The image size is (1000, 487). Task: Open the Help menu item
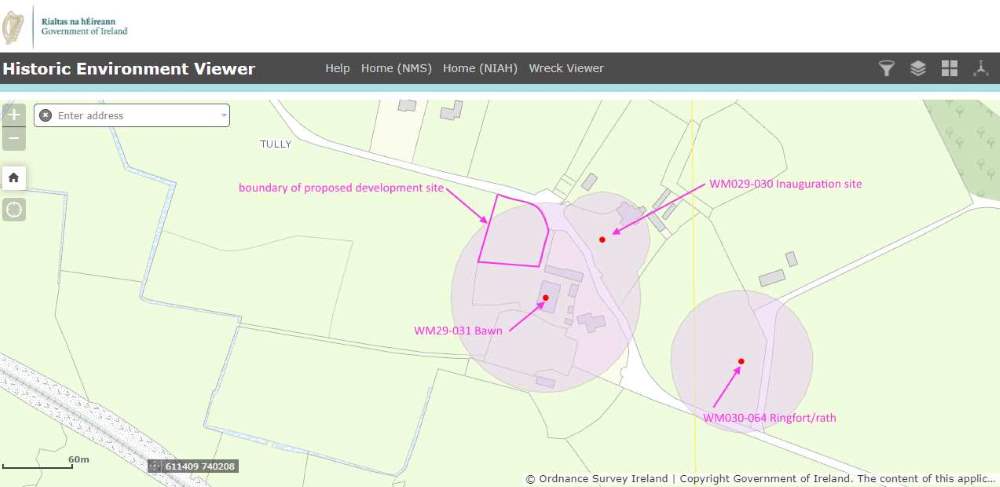pyautogui.click(x=338, y=68)
